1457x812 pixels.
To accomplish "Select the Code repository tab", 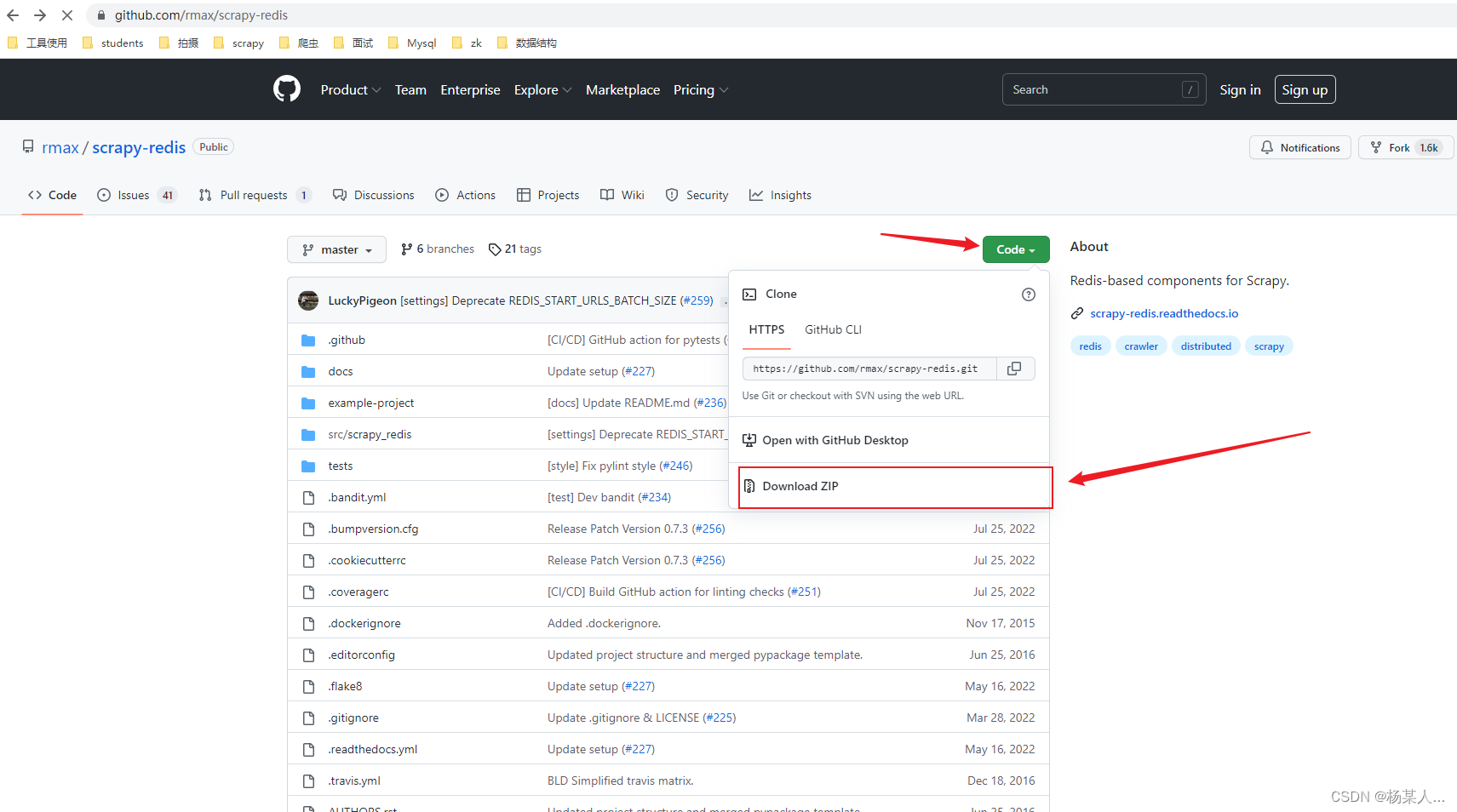I will click(53, 195).
